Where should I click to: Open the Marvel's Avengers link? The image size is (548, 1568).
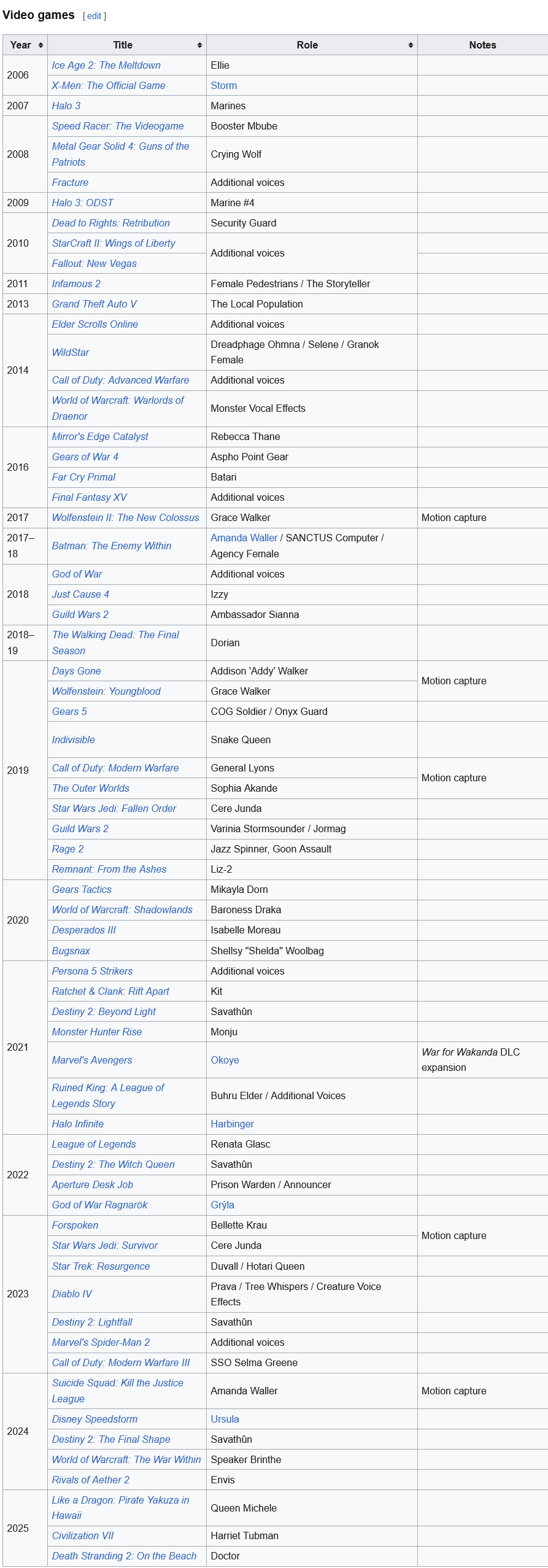(92, 1060)
